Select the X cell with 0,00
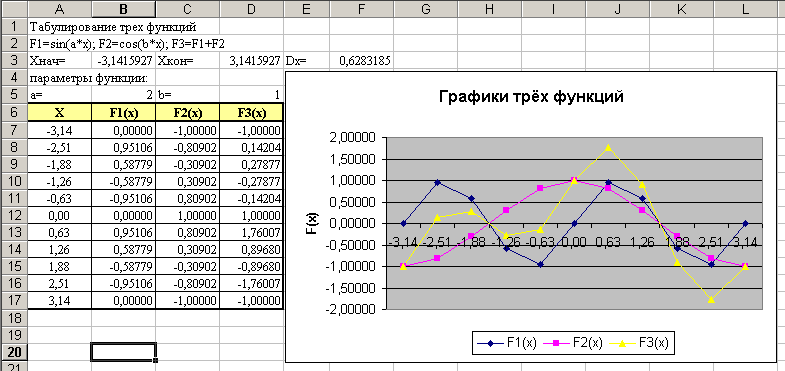 60,215
